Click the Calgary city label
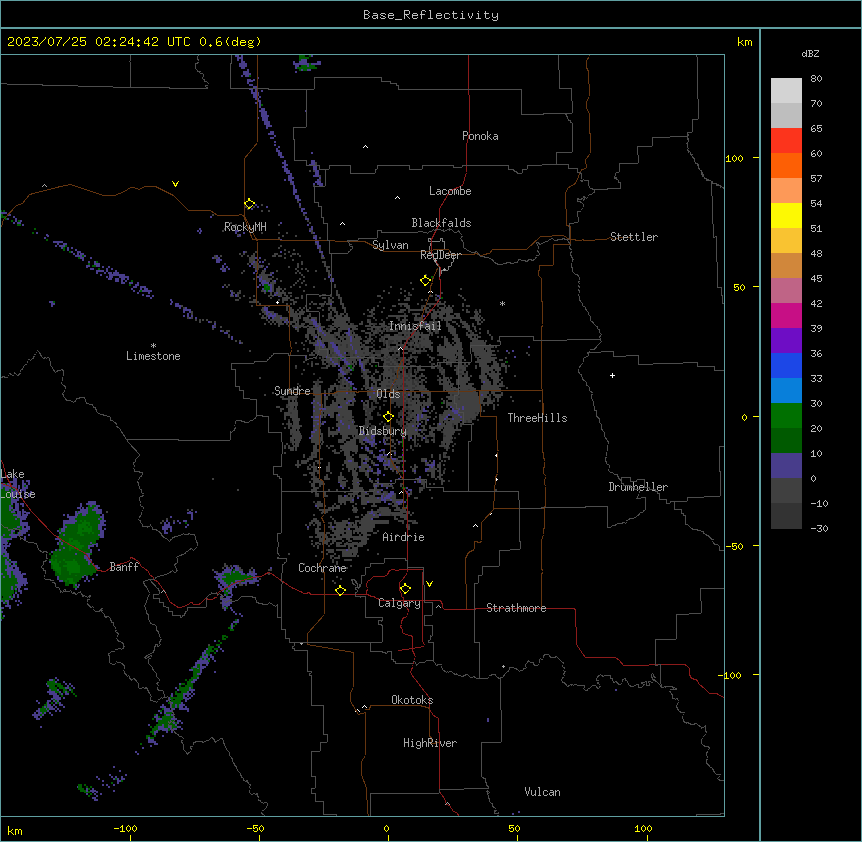 [x=399, y=603]
